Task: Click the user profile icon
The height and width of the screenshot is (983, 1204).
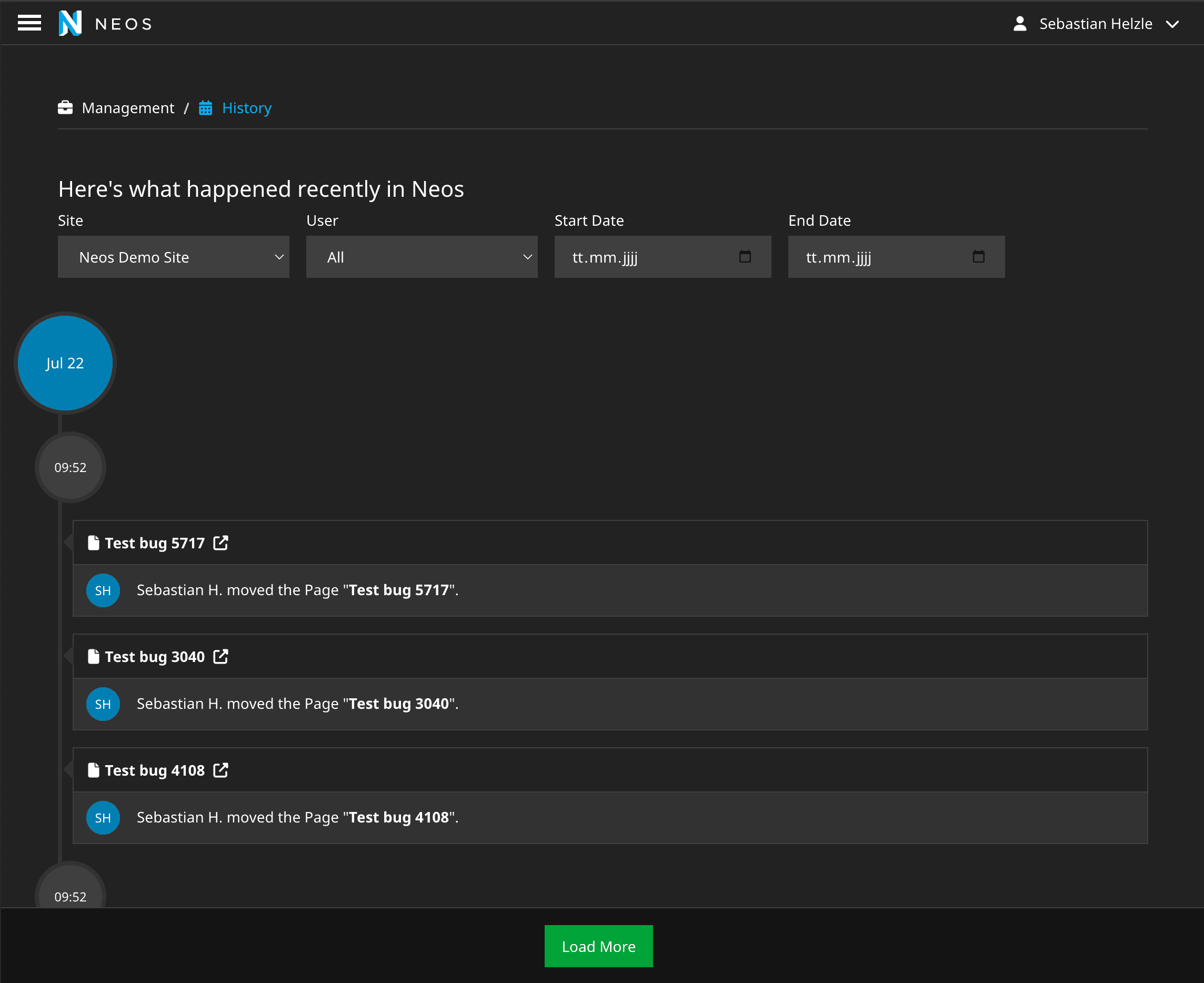Action: point(1020,24)
